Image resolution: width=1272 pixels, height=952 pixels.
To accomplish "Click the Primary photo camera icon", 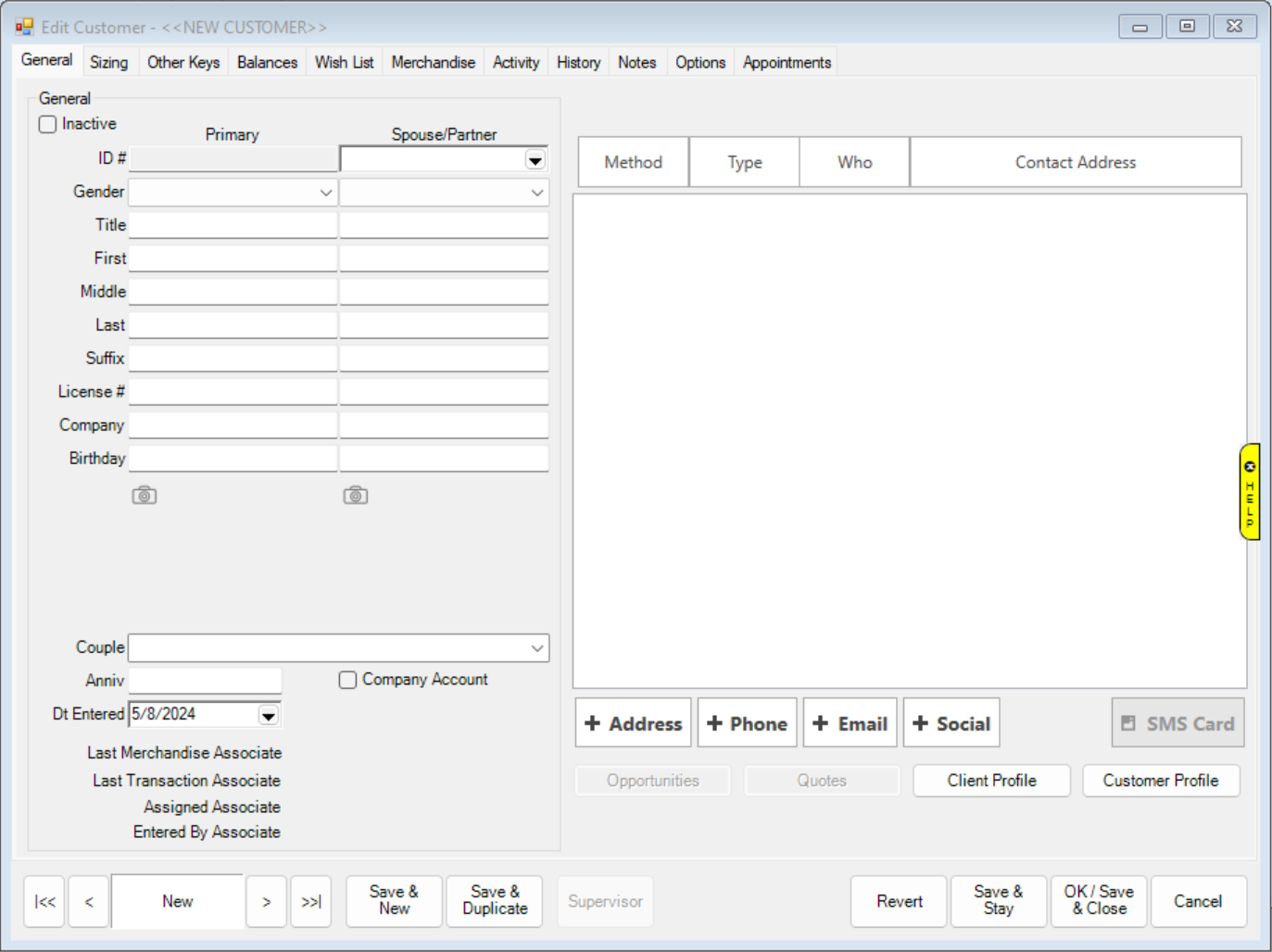I will coord(144,495).
